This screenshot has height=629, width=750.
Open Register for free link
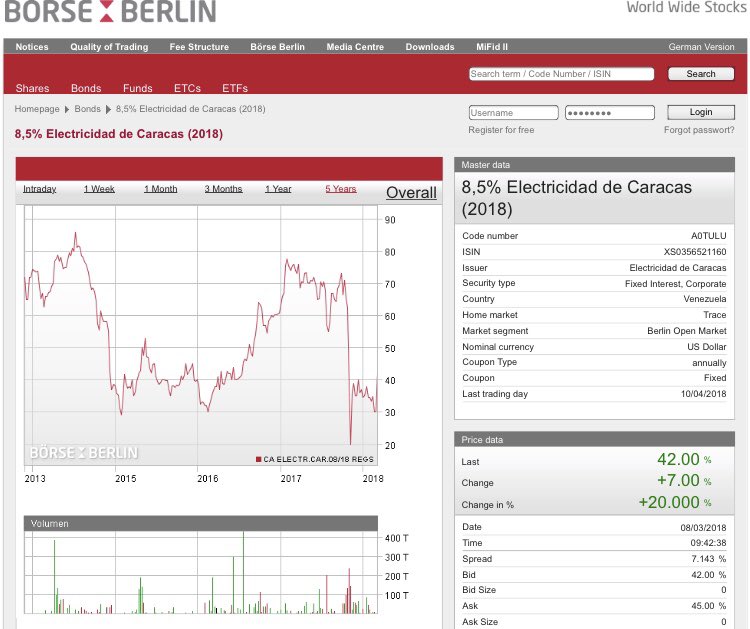[x=501, y=130]
